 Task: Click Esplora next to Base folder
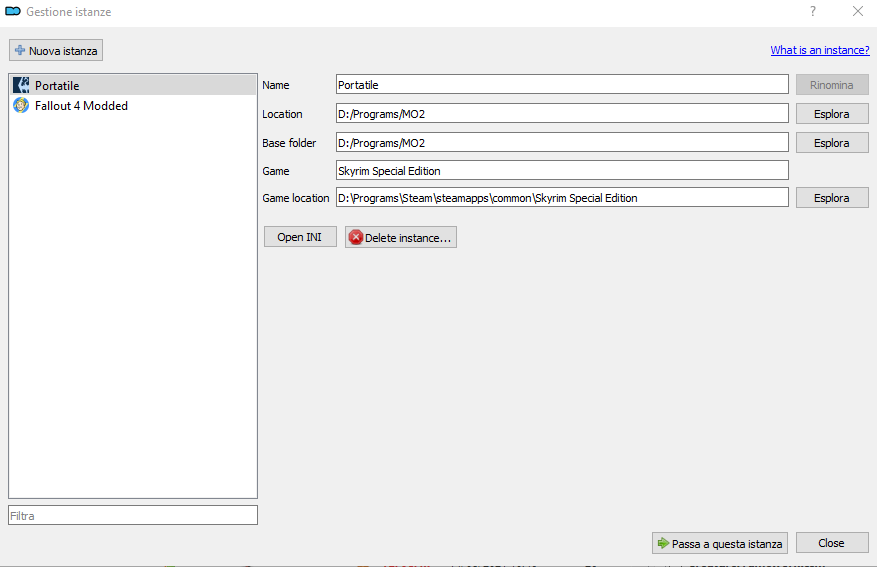coord(832,143)
